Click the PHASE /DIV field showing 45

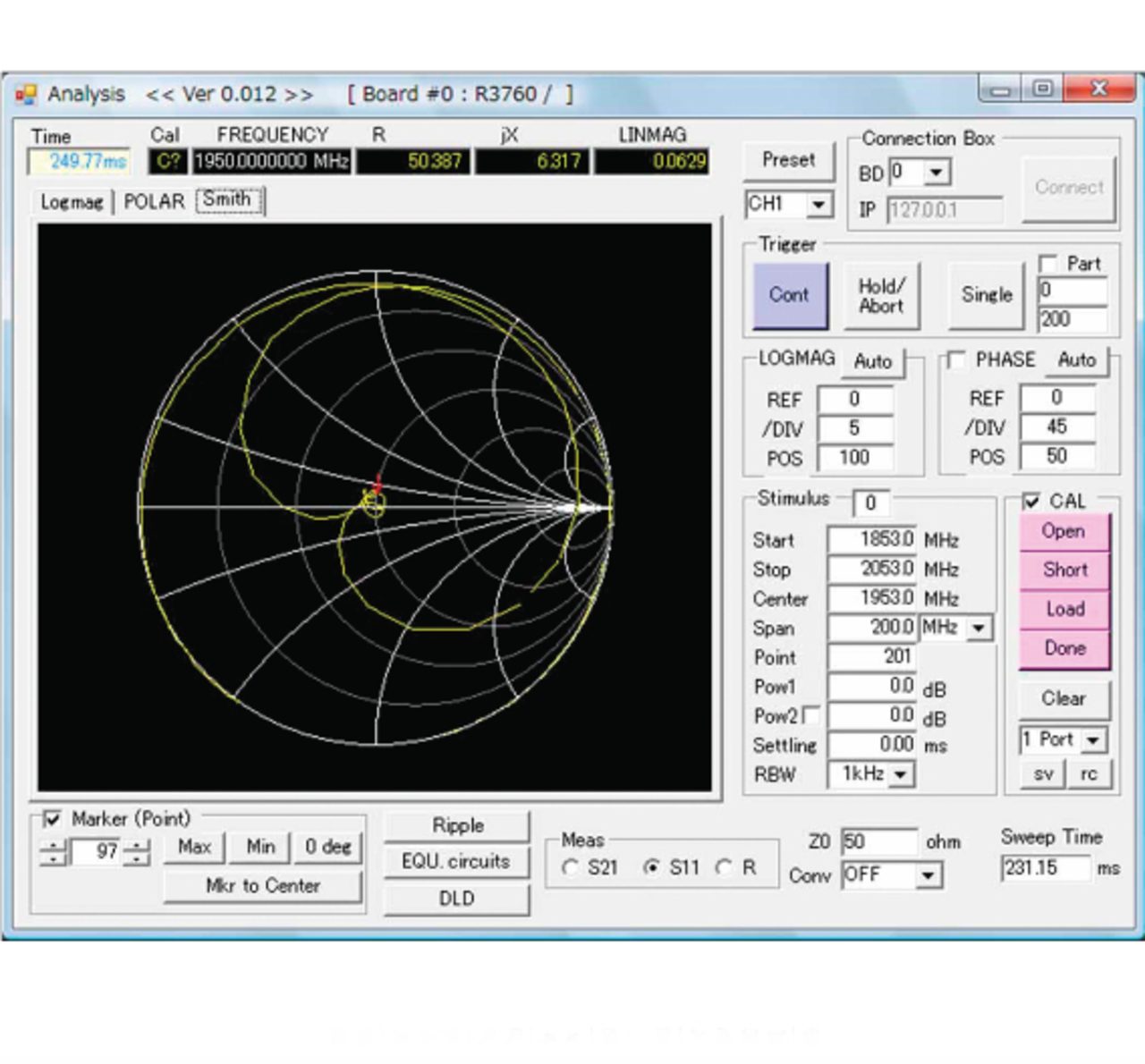(x=1057, y=426)
